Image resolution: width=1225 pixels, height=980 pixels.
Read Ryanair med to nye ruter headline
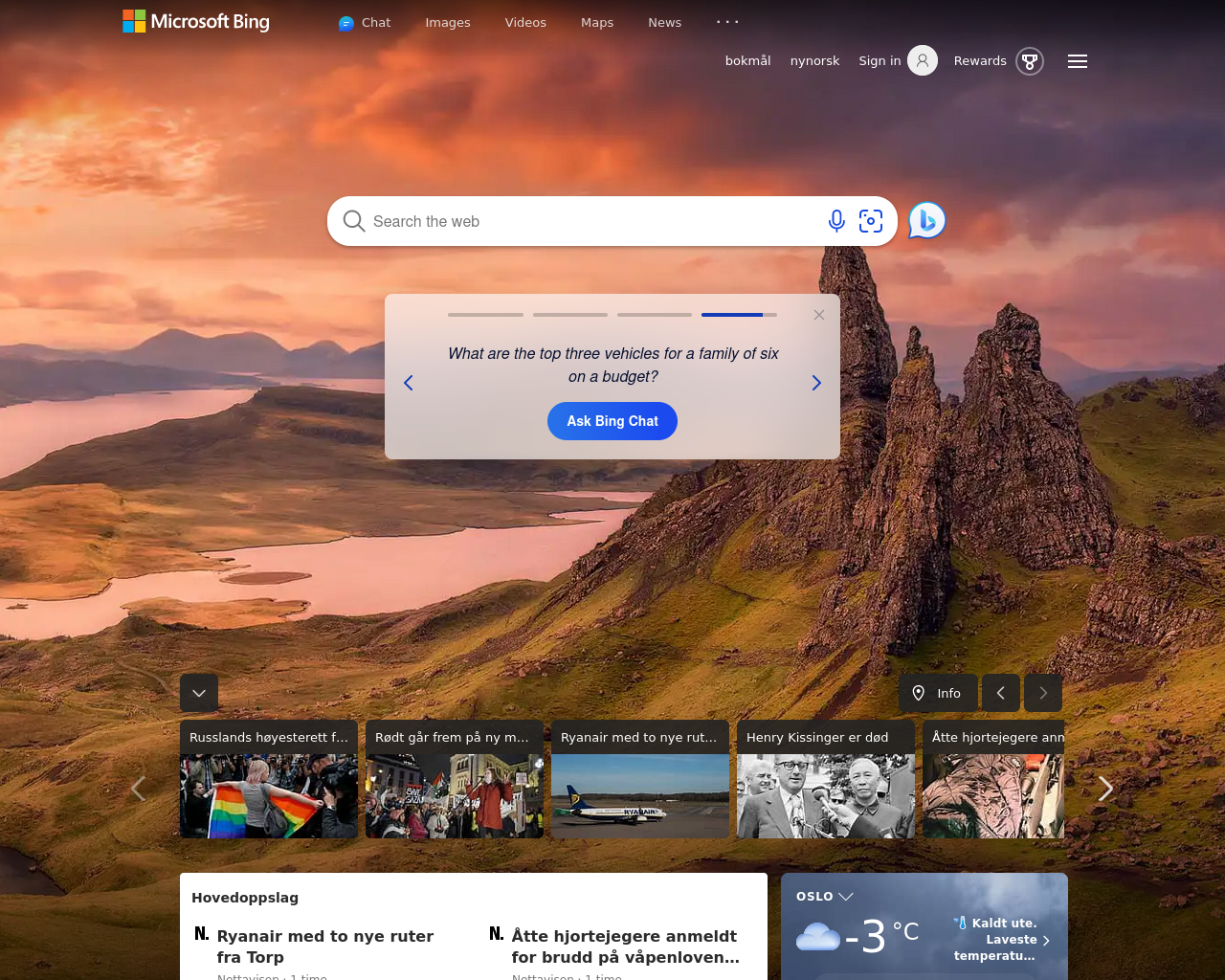tap(325, 947)
